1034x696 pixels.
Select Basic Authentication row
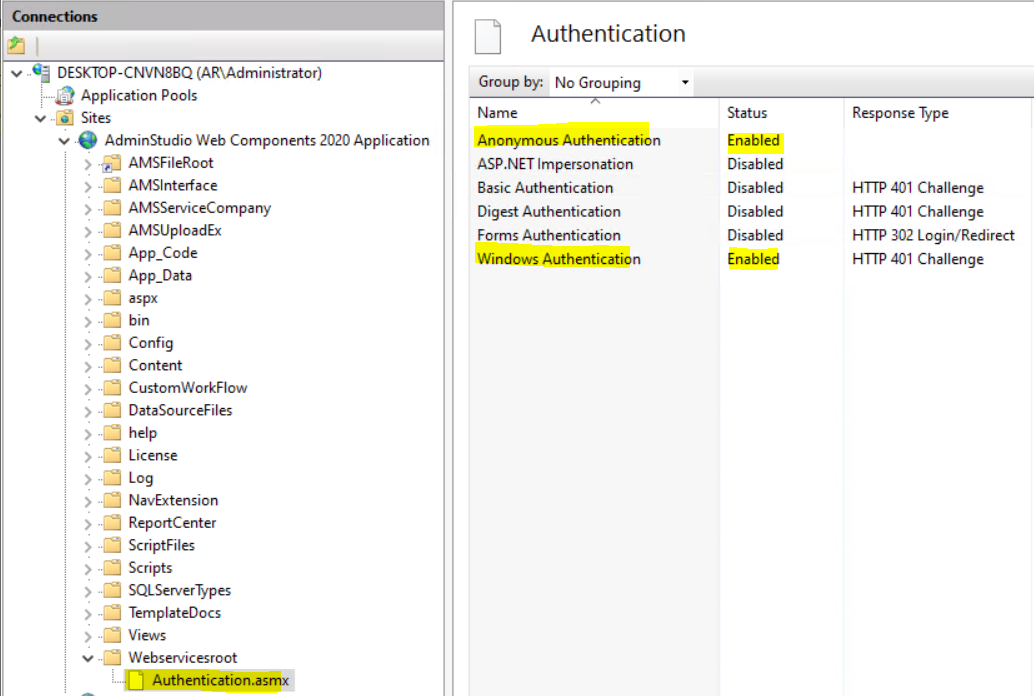pyautogui.click(x=750, y=188)
